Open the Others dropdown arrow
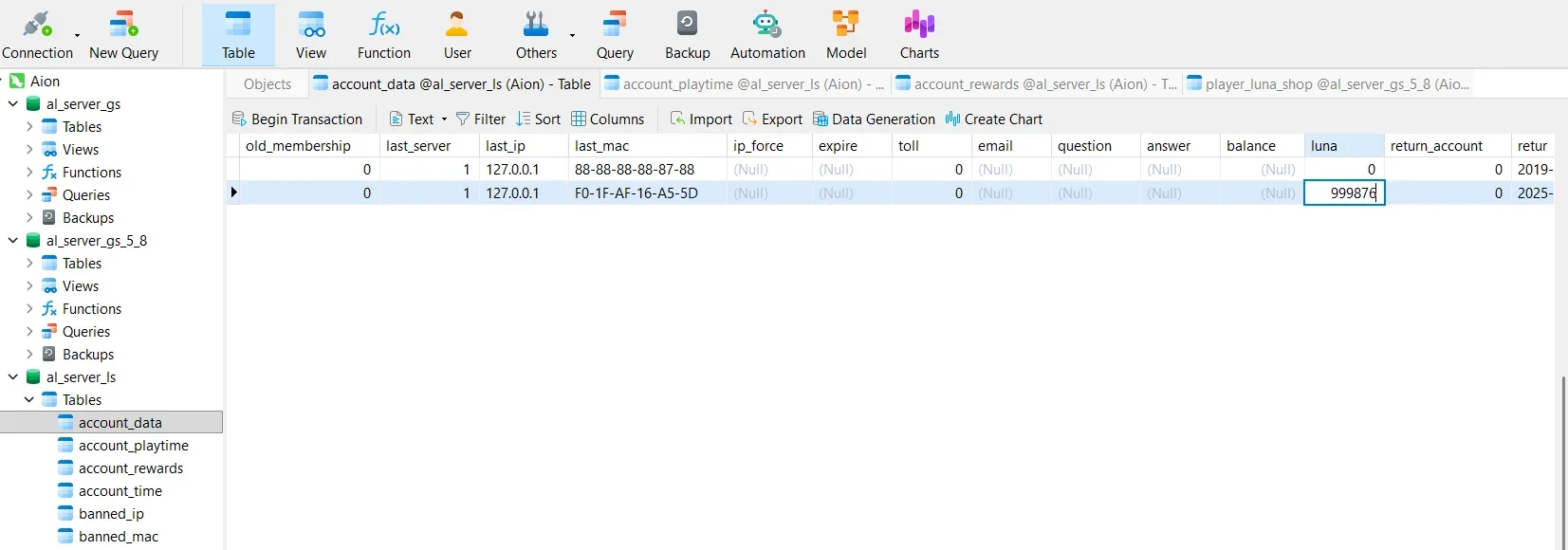The width and height of the screenshot is (1568, 550). click(572, 35)
